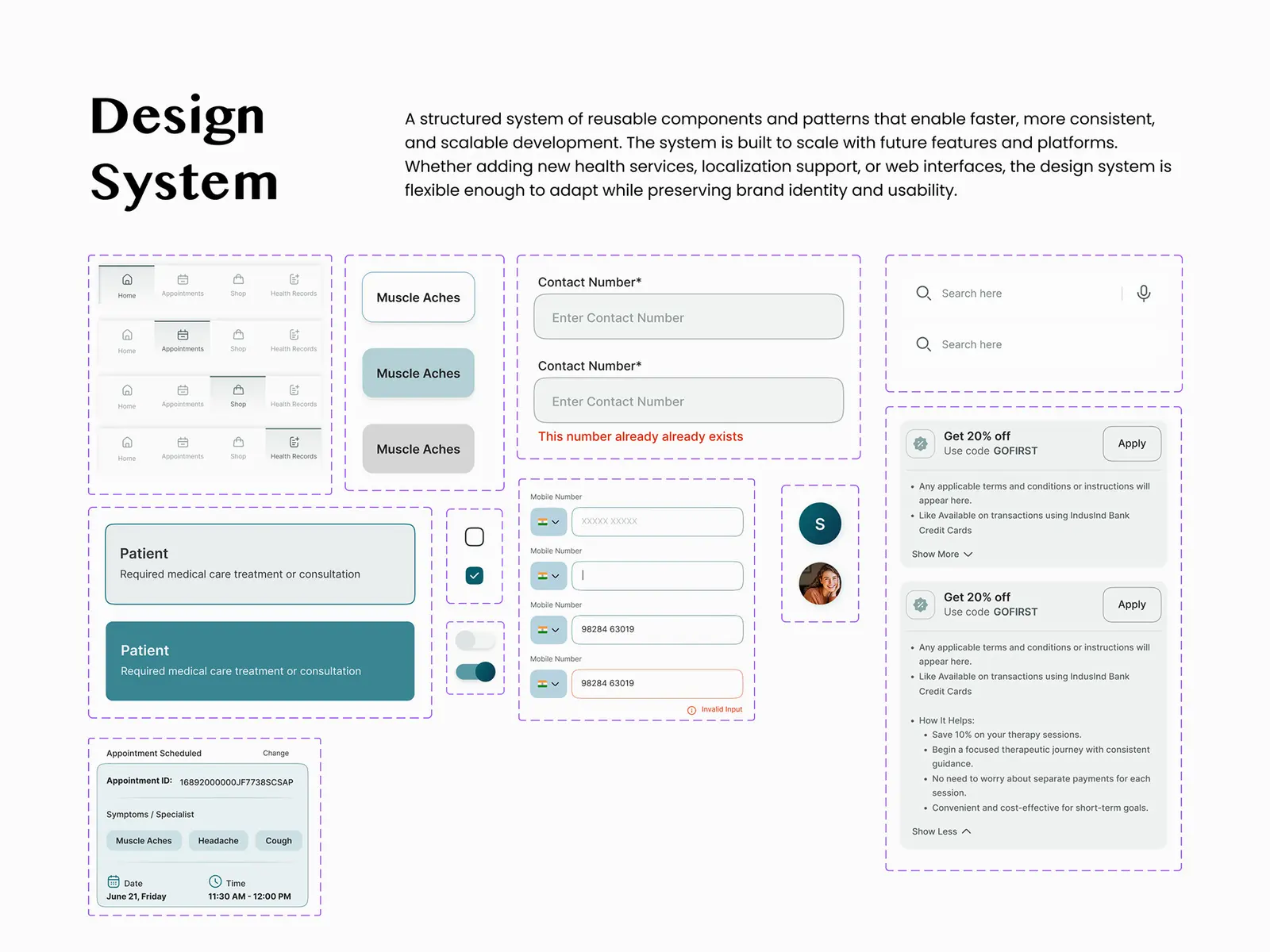Switch to Home in the second nav bar
1270x952 pixels.
tap(127, 340)
